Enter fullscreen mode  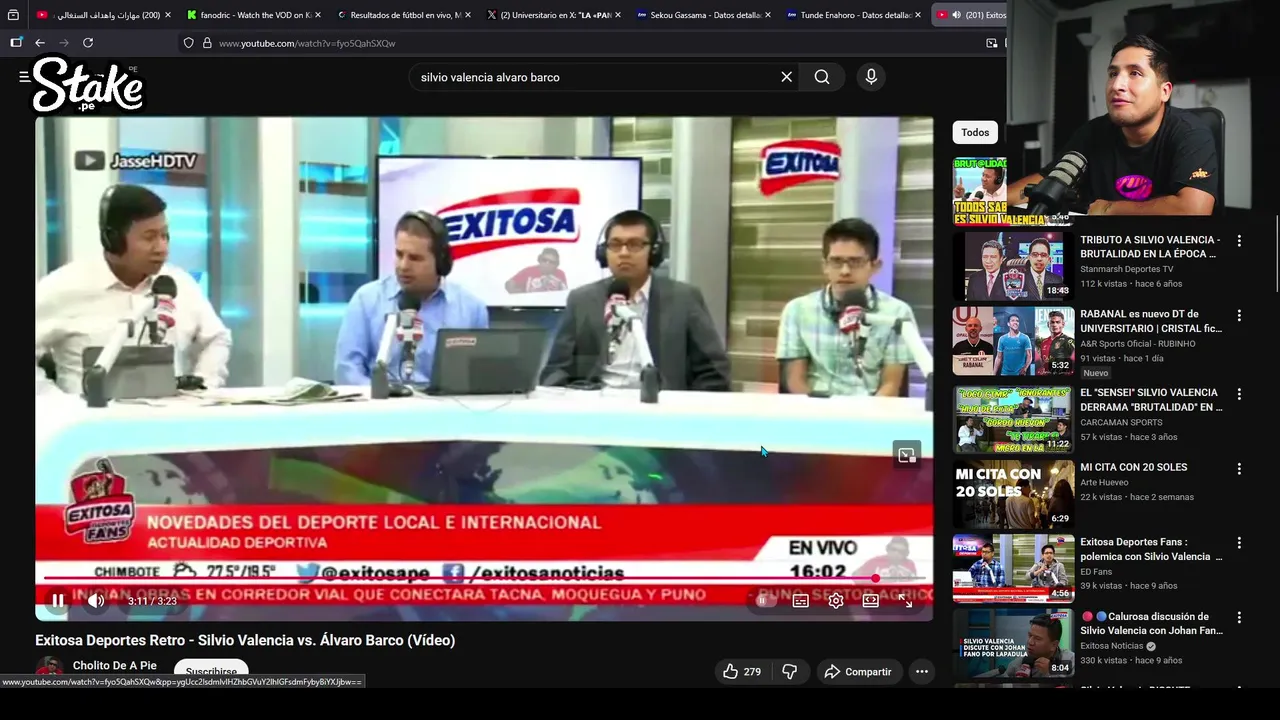[x=905, y=601]
